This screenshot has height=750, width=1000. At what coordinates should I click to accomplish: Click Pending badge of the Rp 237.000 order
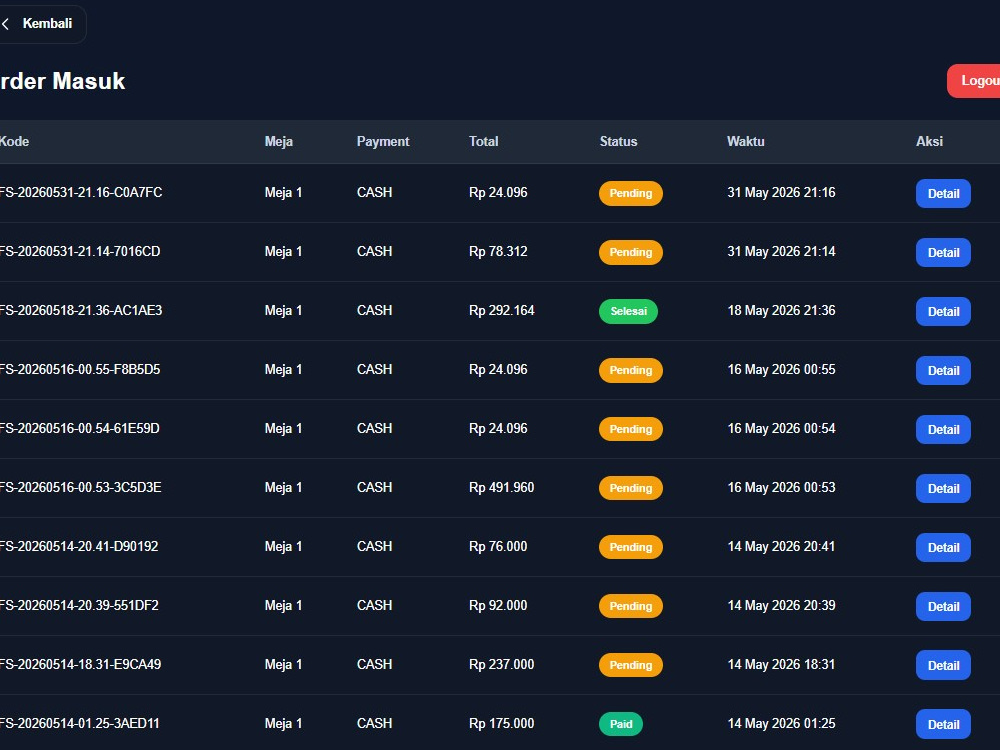(631, 665)
